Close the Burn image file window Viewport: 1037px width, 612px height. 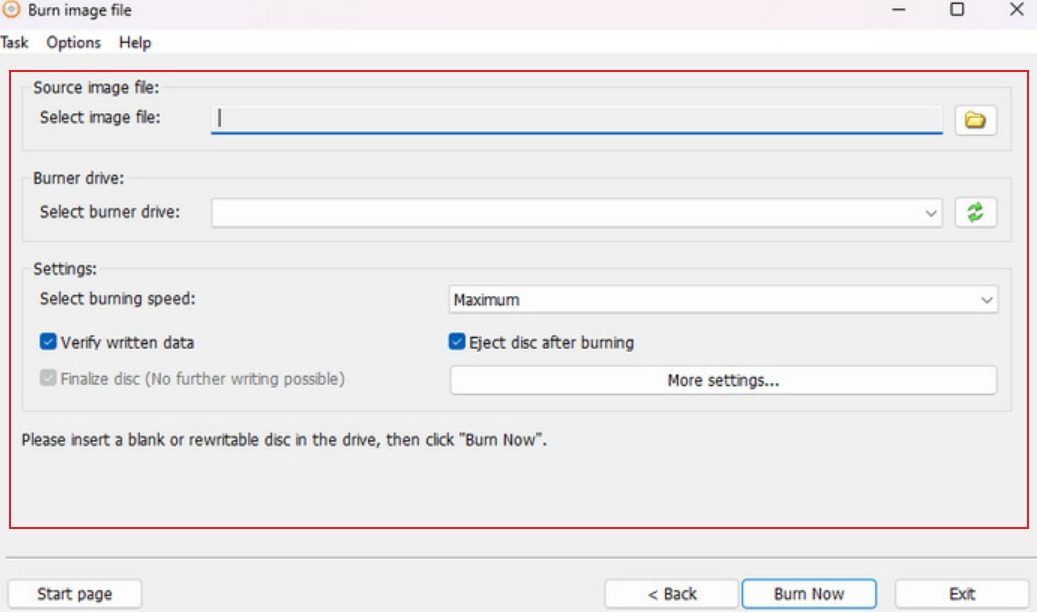pyautogui.click(x=1016, y=10)
